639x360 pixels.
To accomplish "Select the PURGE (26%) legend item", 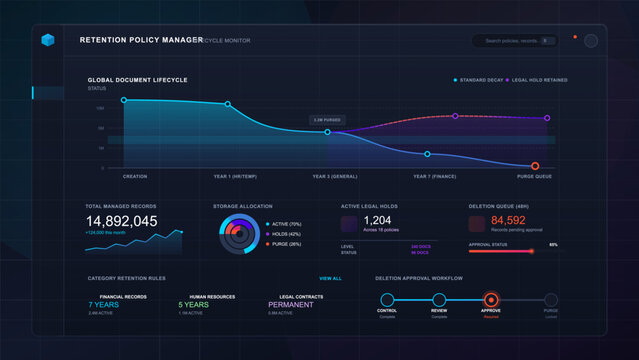I will coord(283,244).
